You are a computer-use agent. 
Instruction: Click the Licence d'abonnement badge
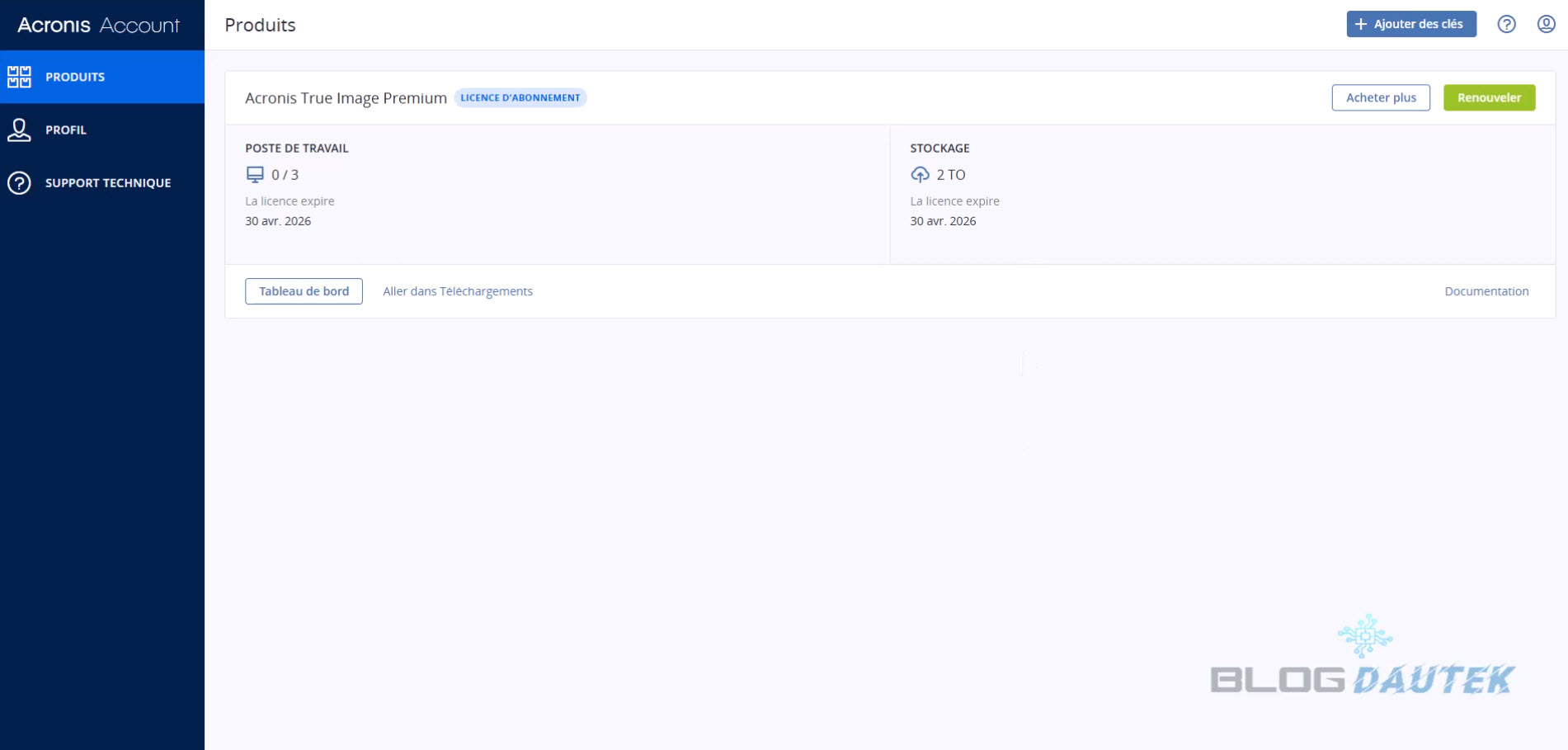pyautogui.click(x=520, y=97)
